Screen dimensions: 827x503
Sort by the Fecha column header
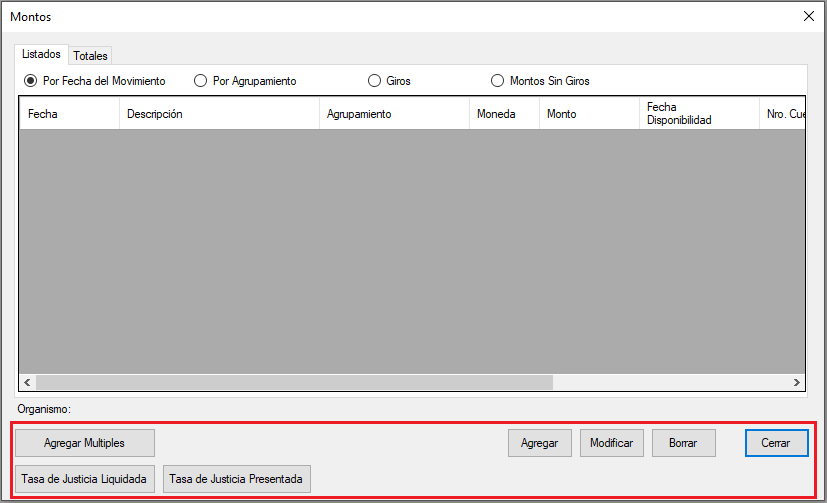pyautogui.click(x=68, y=114)
